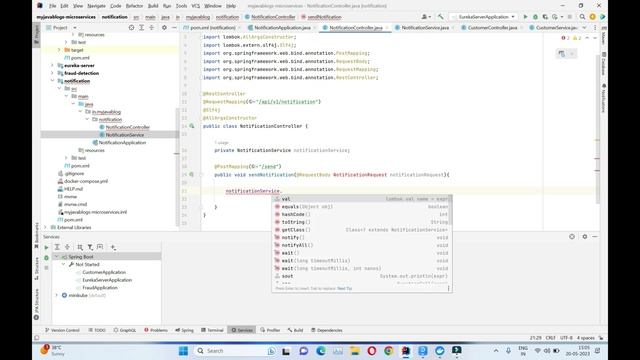This screenshot has height=360, width=640.
Task: Switch to NotificationService.java tab
Action: 425,27
